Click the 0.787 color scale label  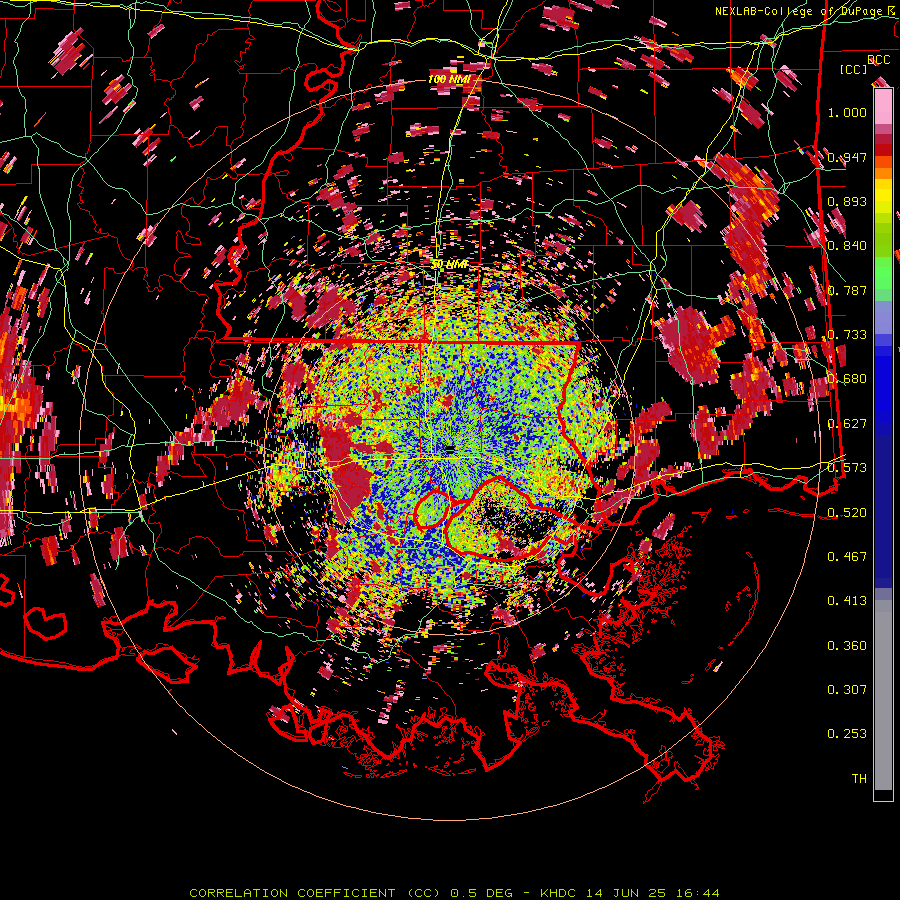pos(847,290)
